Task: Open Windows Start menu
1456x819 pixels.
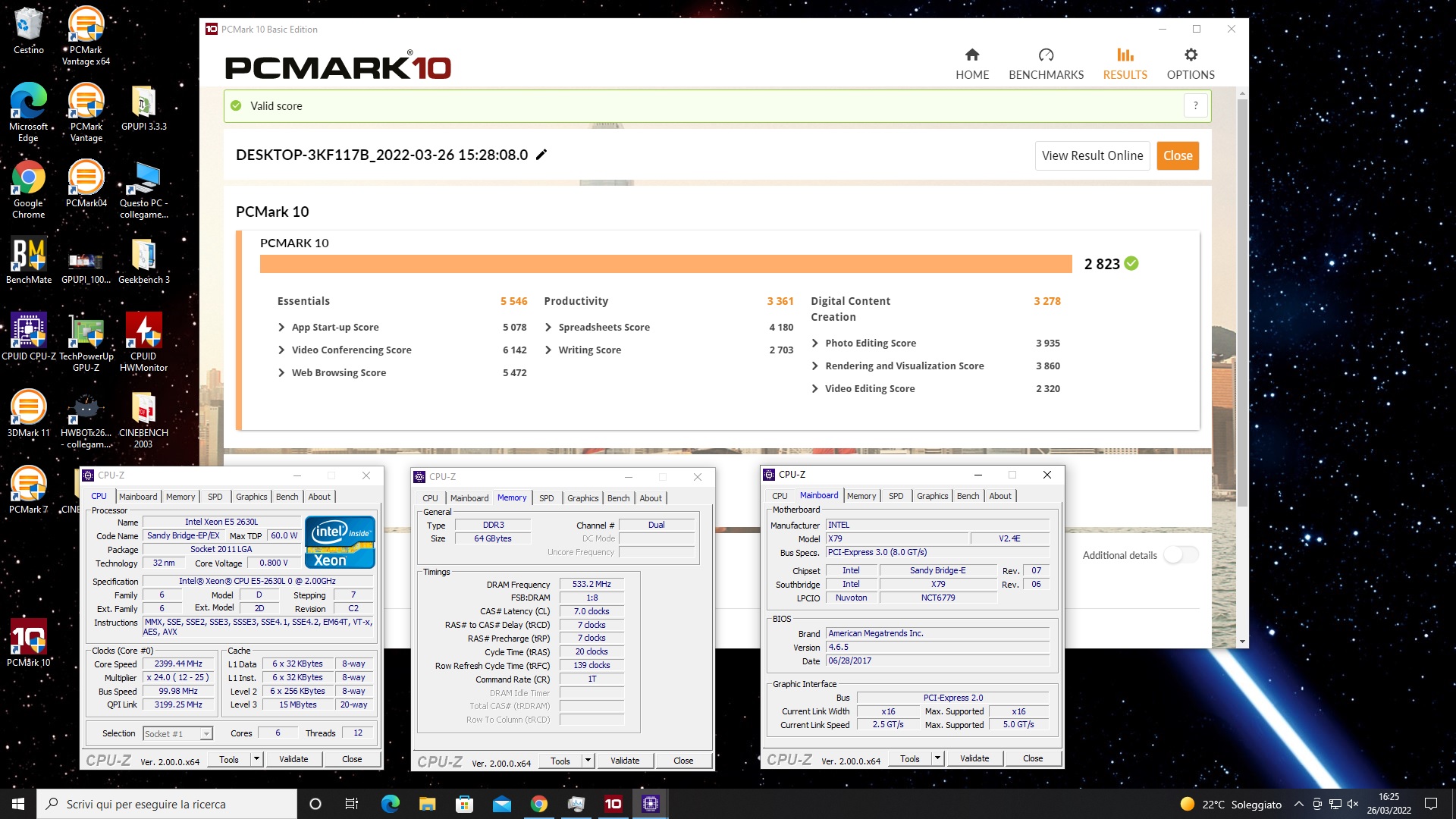Action: [x=18, y=804]
